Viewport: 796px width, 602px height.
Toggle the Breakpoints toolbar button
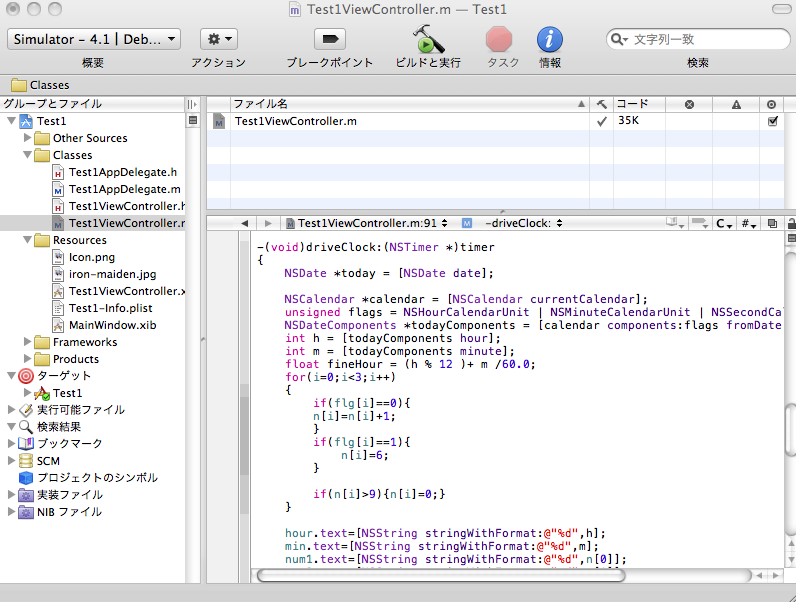point(330,39)
